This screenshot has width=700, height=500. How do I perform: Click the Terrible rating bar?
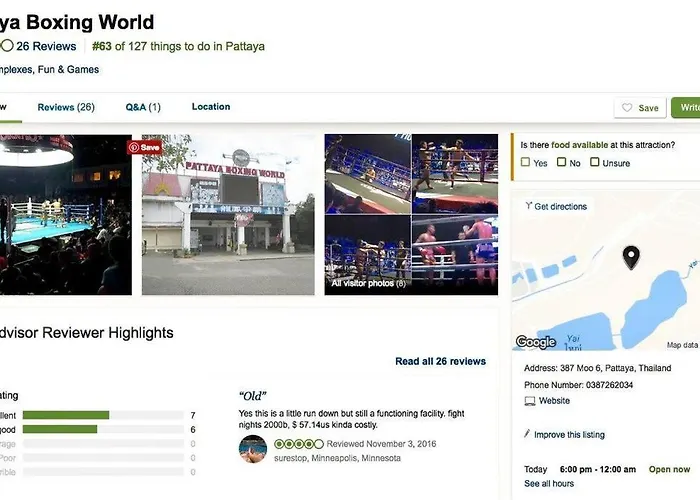click(x=103, y=472)
